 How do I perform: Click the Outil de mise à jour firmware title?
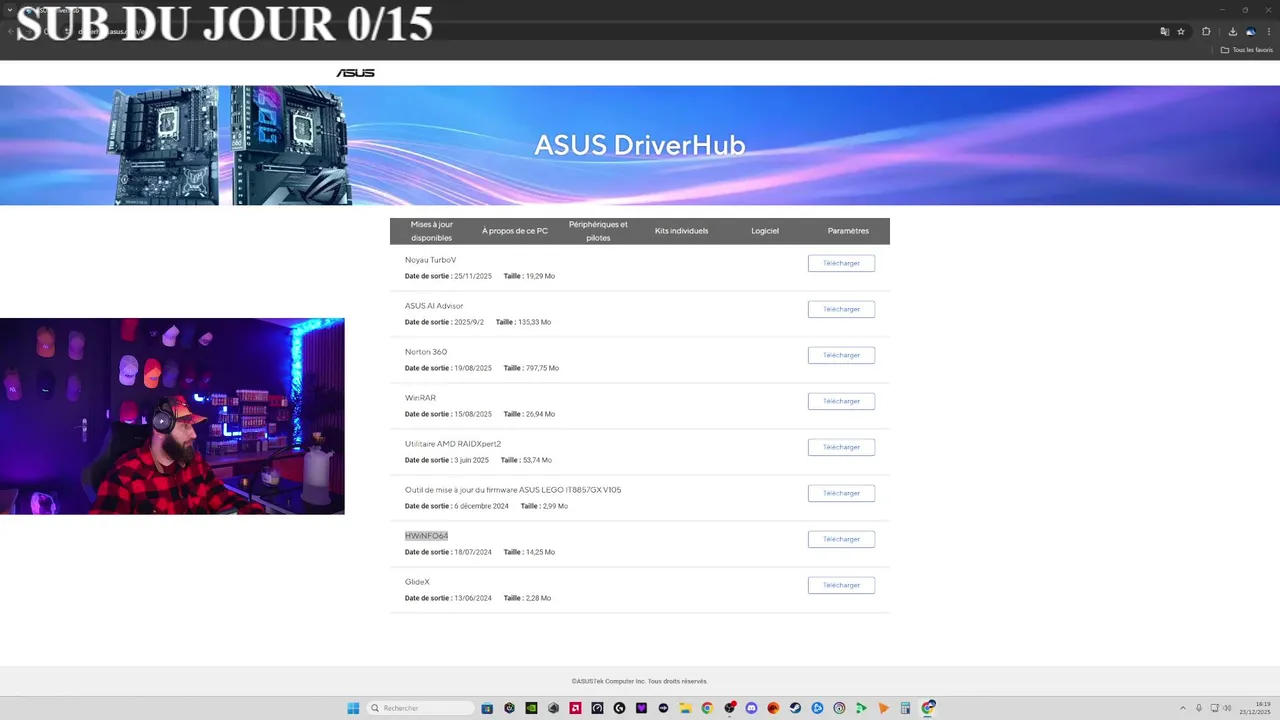(x=513, y=490)
